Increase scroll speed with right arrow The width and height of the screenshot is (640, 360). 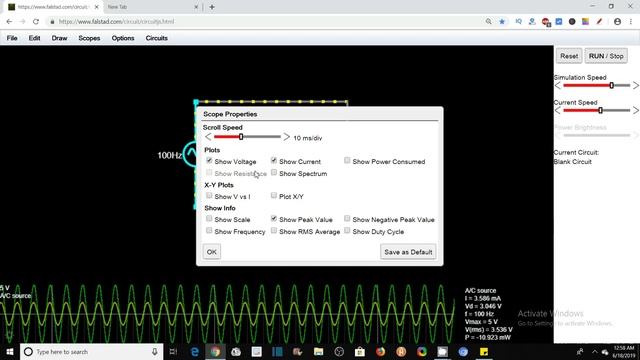pyautogui.click(x=287, y=137)
